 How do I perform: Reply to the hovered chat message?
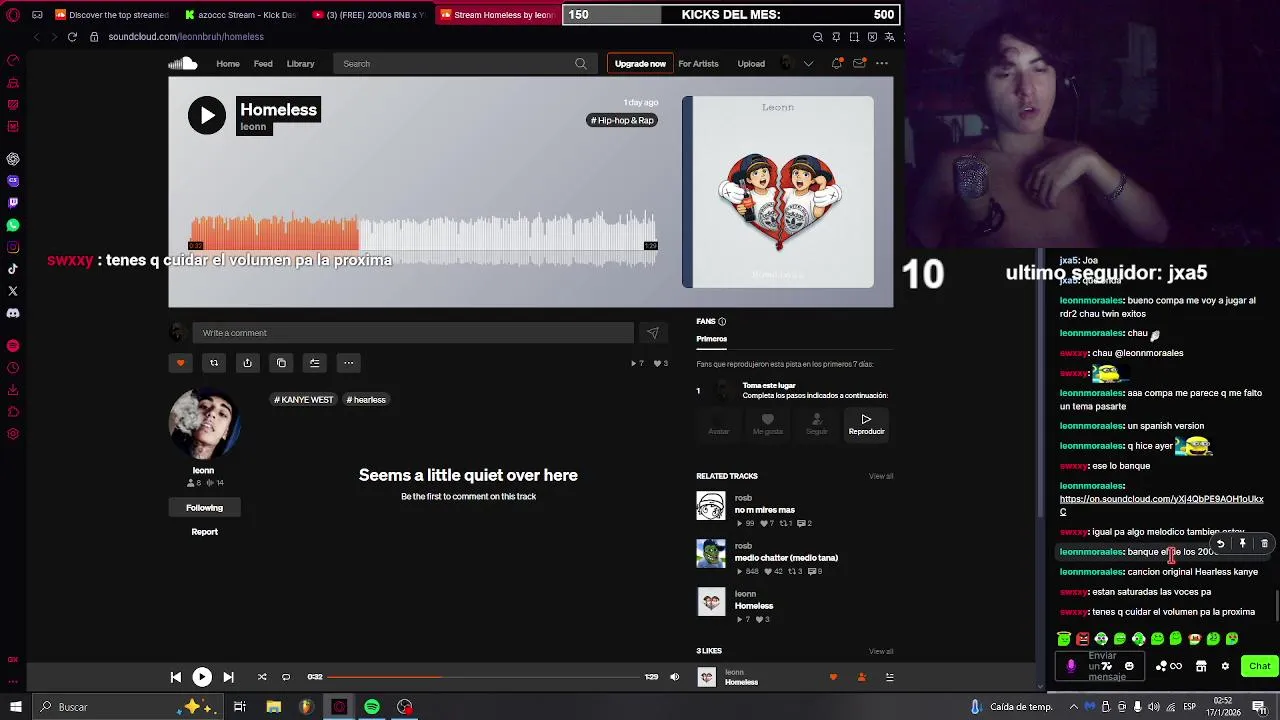click(x=1220, y=544)
